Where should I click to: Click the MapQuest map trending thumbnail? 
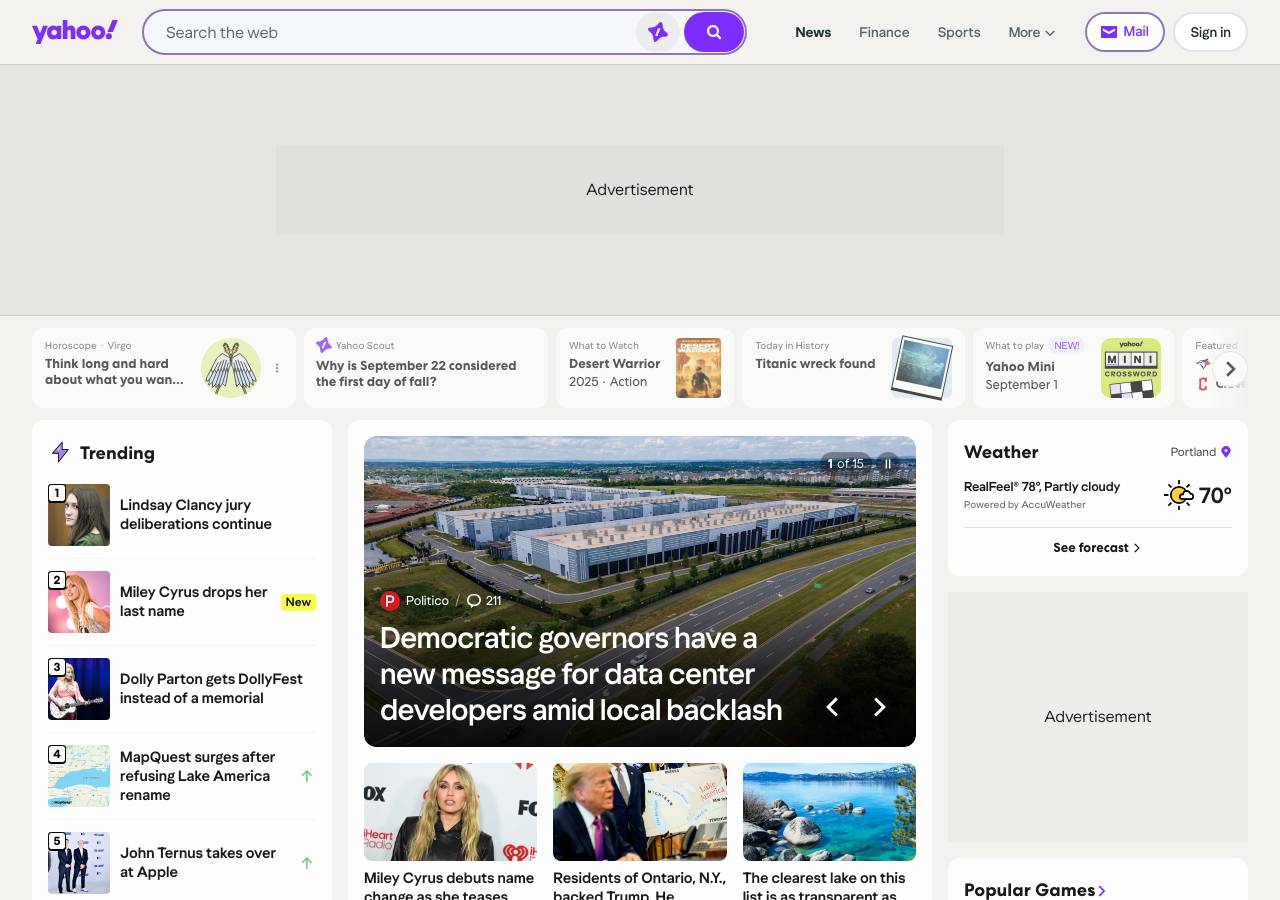[79, 776]
